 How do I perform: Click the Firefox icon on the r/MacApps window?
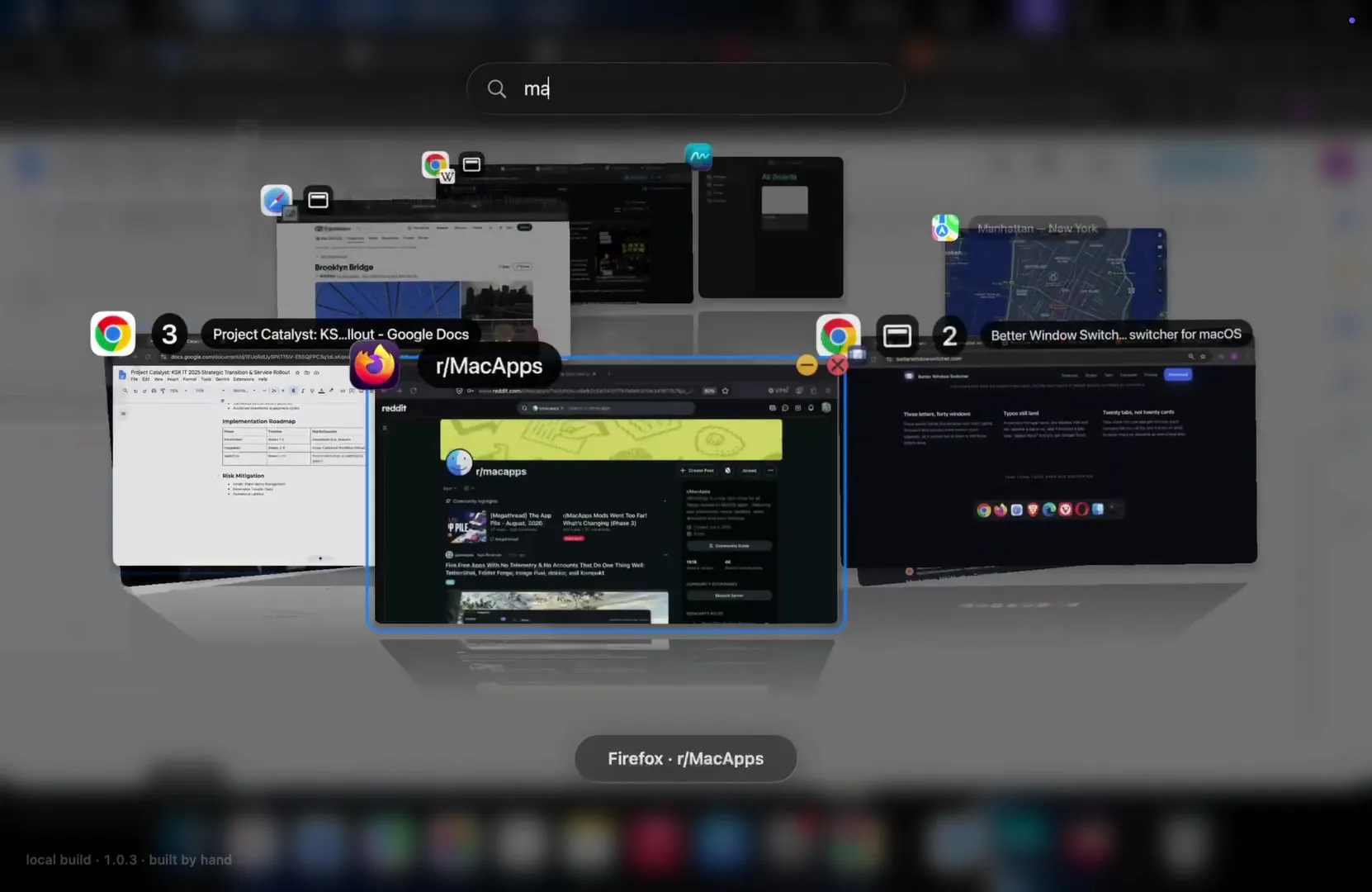click(x=374, y=365)
